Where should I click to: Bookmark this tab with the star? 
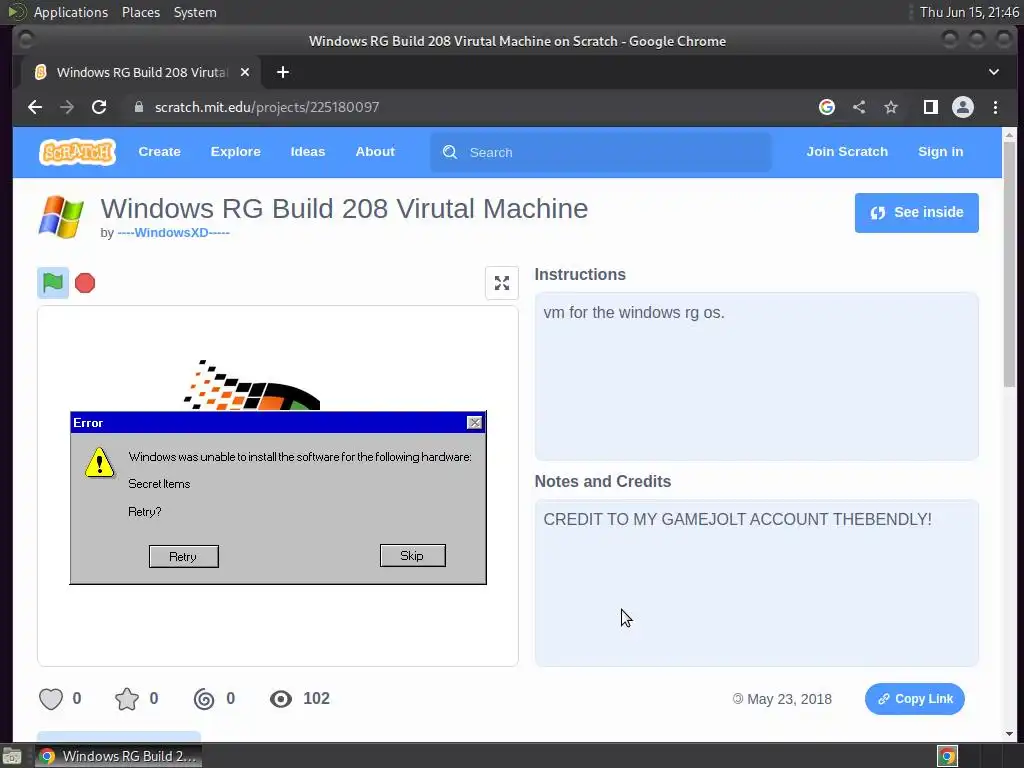[x=891, y=107]
